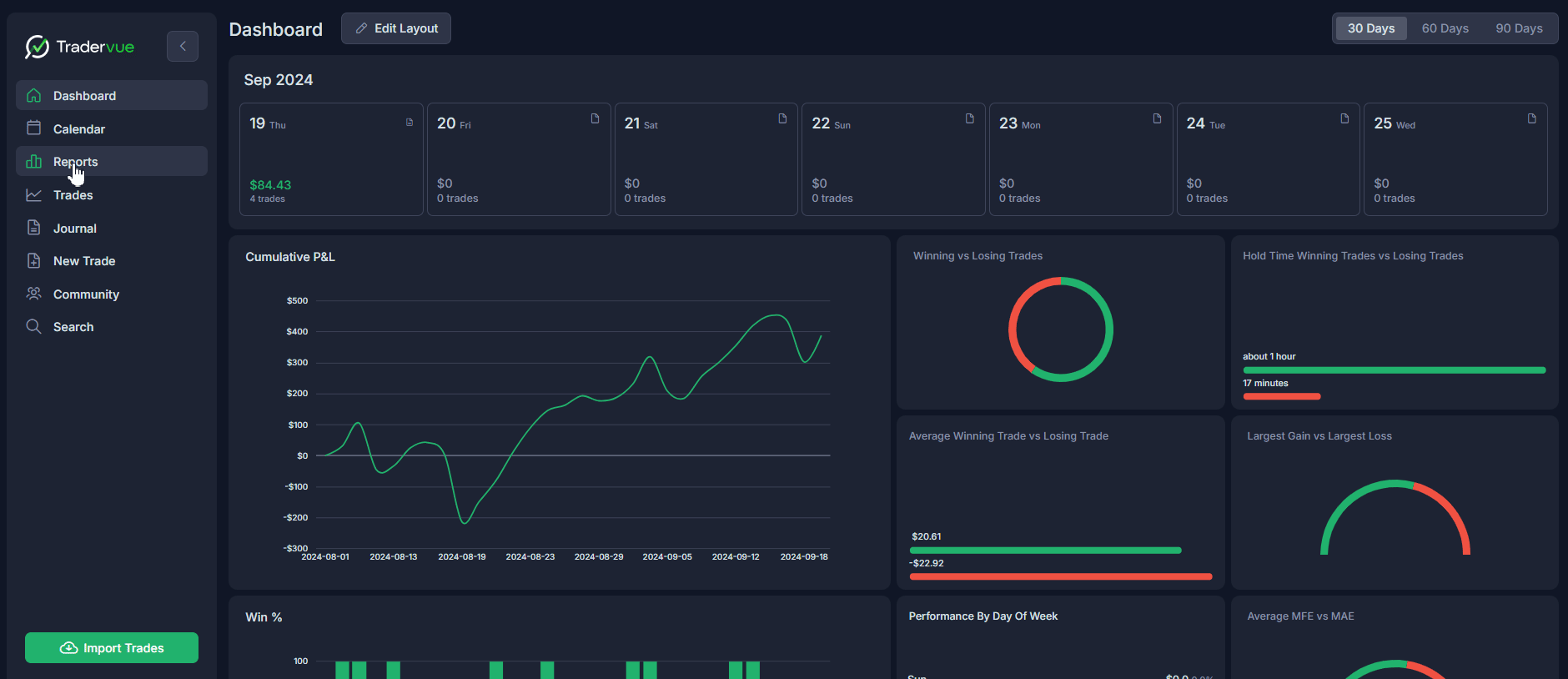Click the Win % chart title
Viewport: 1568px width, 679px height.
264,617
